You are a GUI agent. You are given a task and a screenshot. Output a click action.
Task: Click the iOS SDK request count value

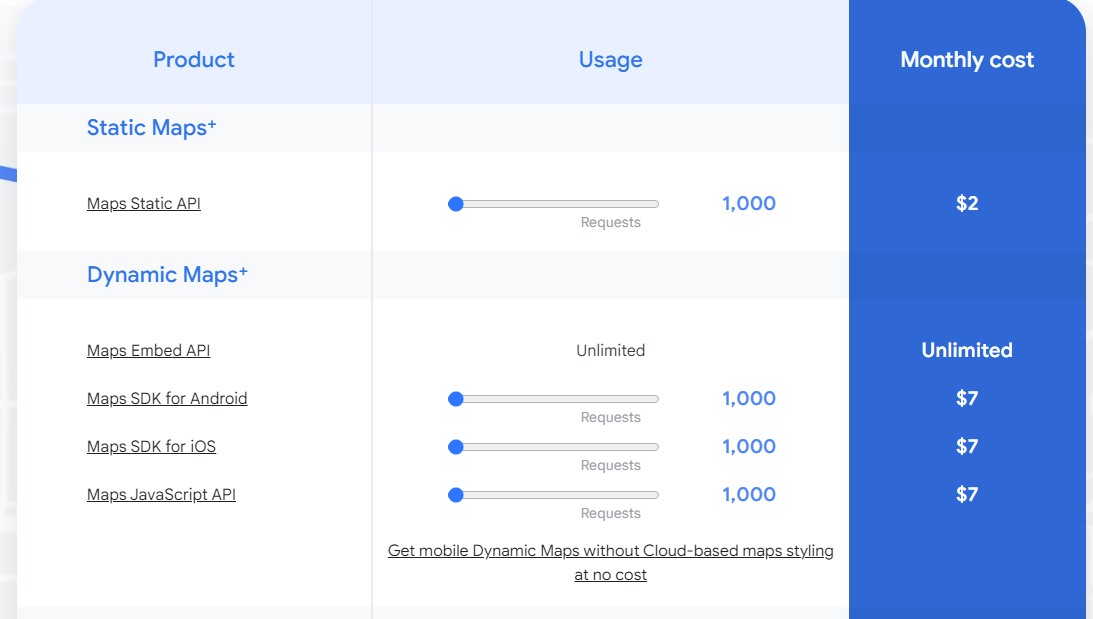click(x=749, y=447)
